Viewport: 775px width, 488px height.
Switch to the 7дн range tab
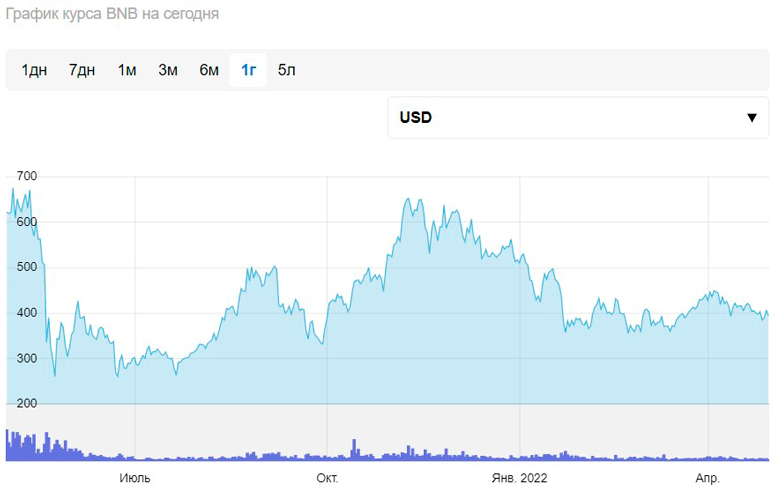point(82,70)
